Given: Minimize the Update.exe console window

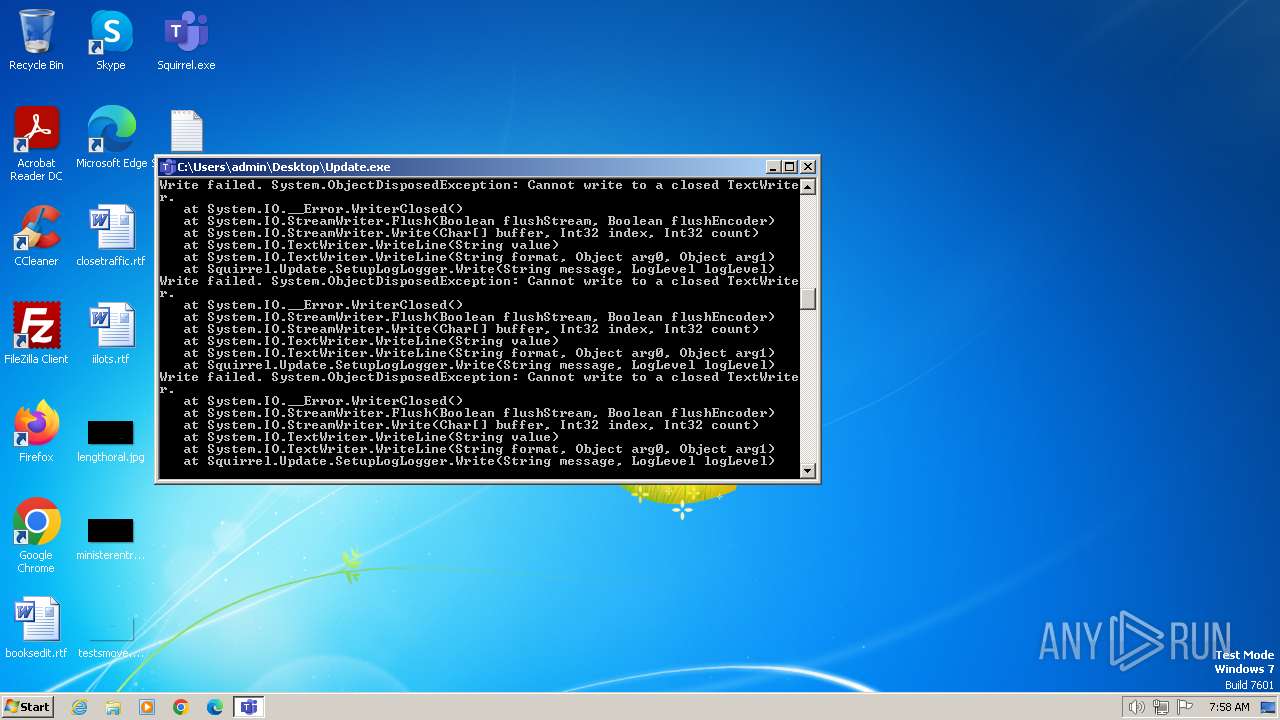Looking at the screenshot, I should point(773,167).
